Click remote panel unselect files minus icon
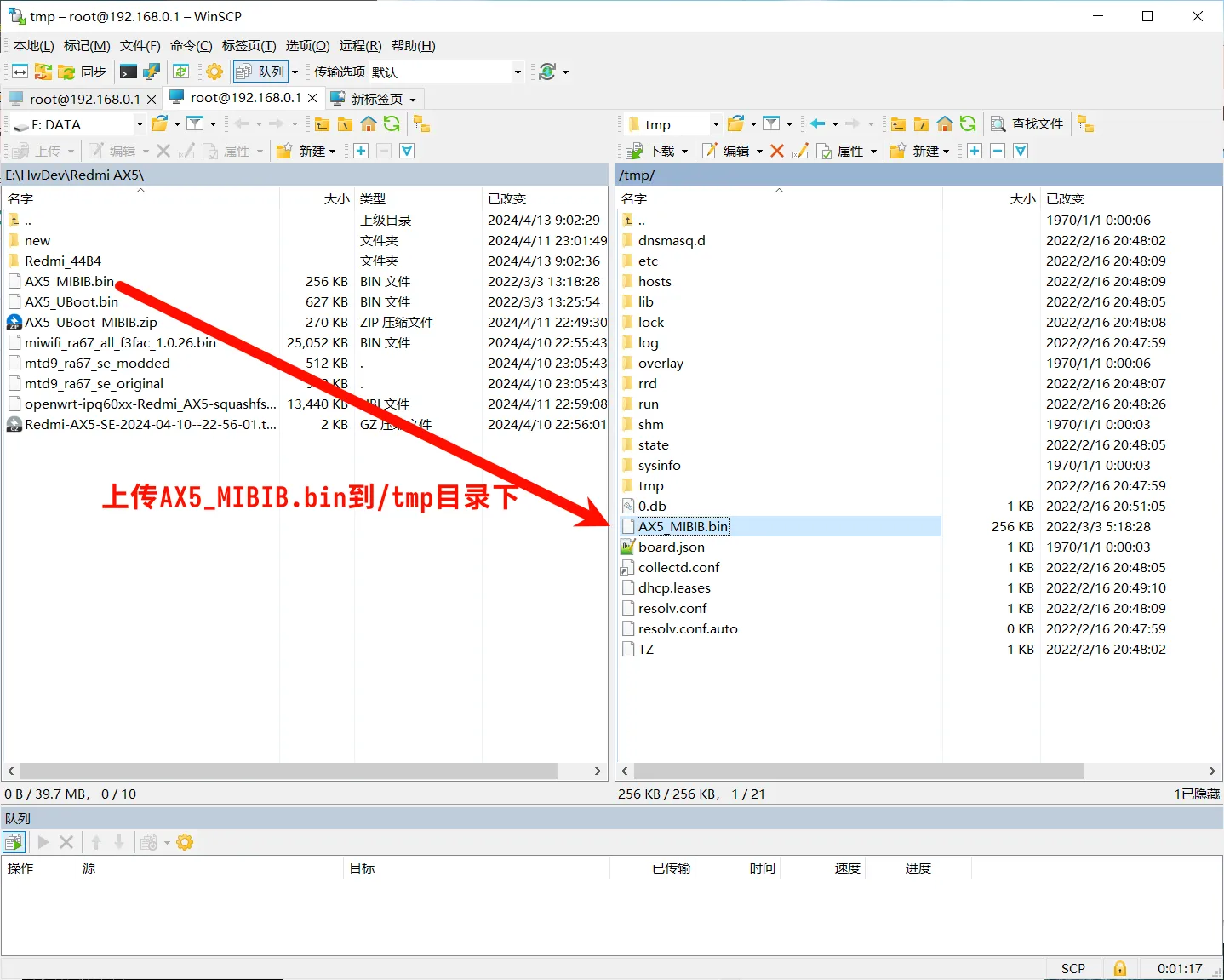This screenshot has height=980, width=1224. [x=998, y=151]
